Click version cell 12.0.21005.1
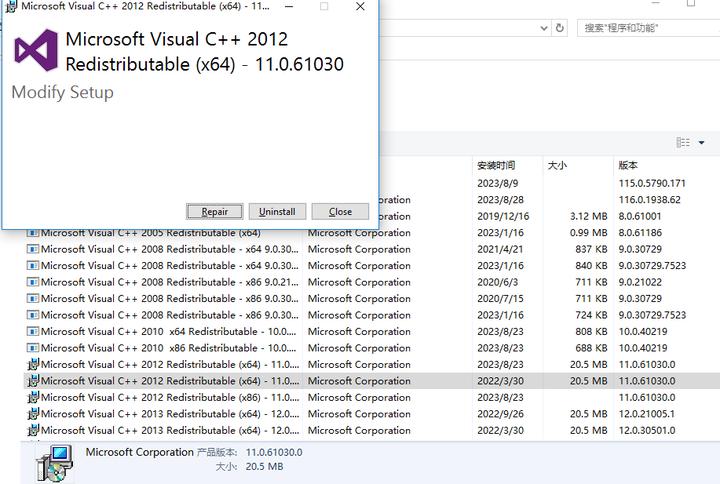Image resolution: width=720 pixels, height=484 pixels. [x=647, y=414]
